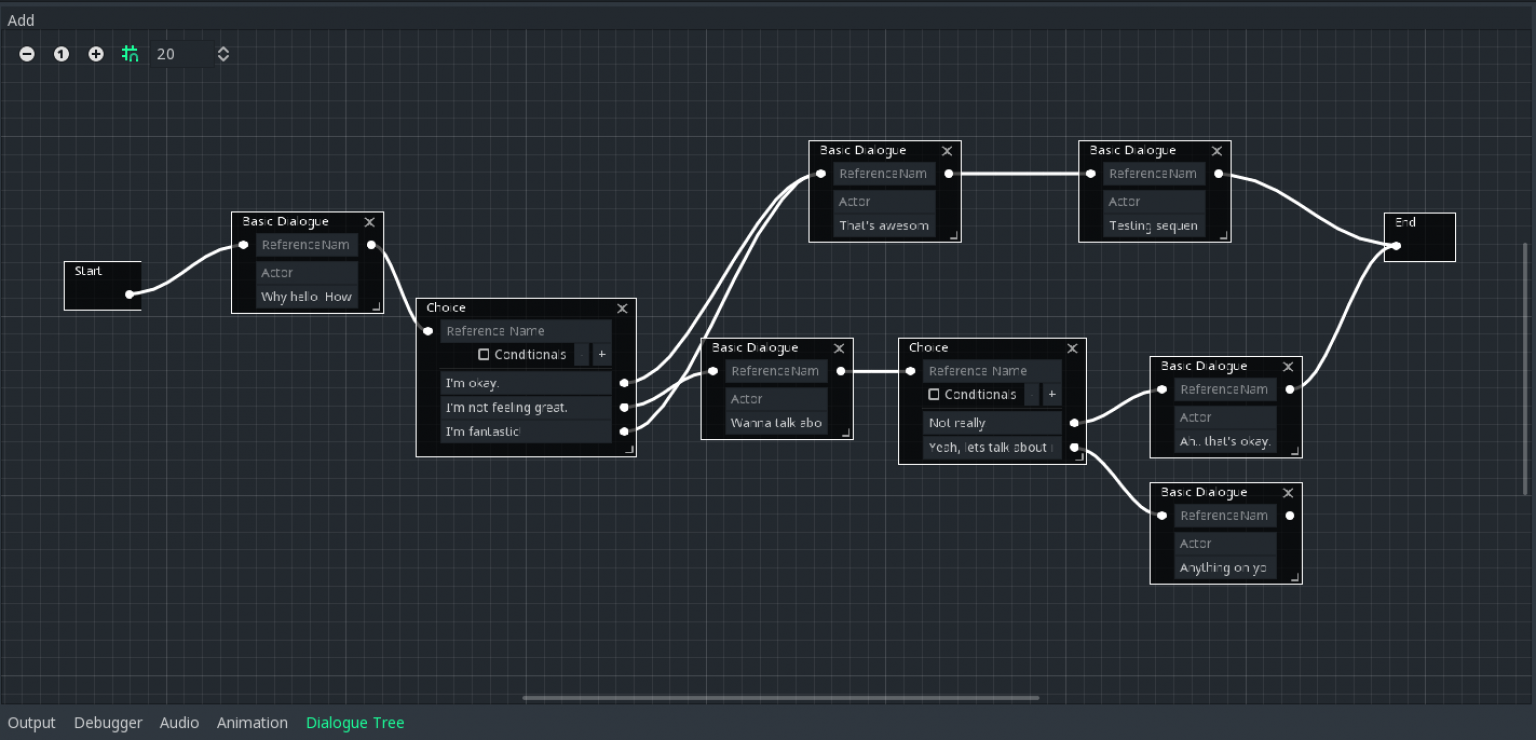Click the Actor field in 'Testing sequen' node
This screenshot has width=1536, height=740.
[x=1154, y=202]
